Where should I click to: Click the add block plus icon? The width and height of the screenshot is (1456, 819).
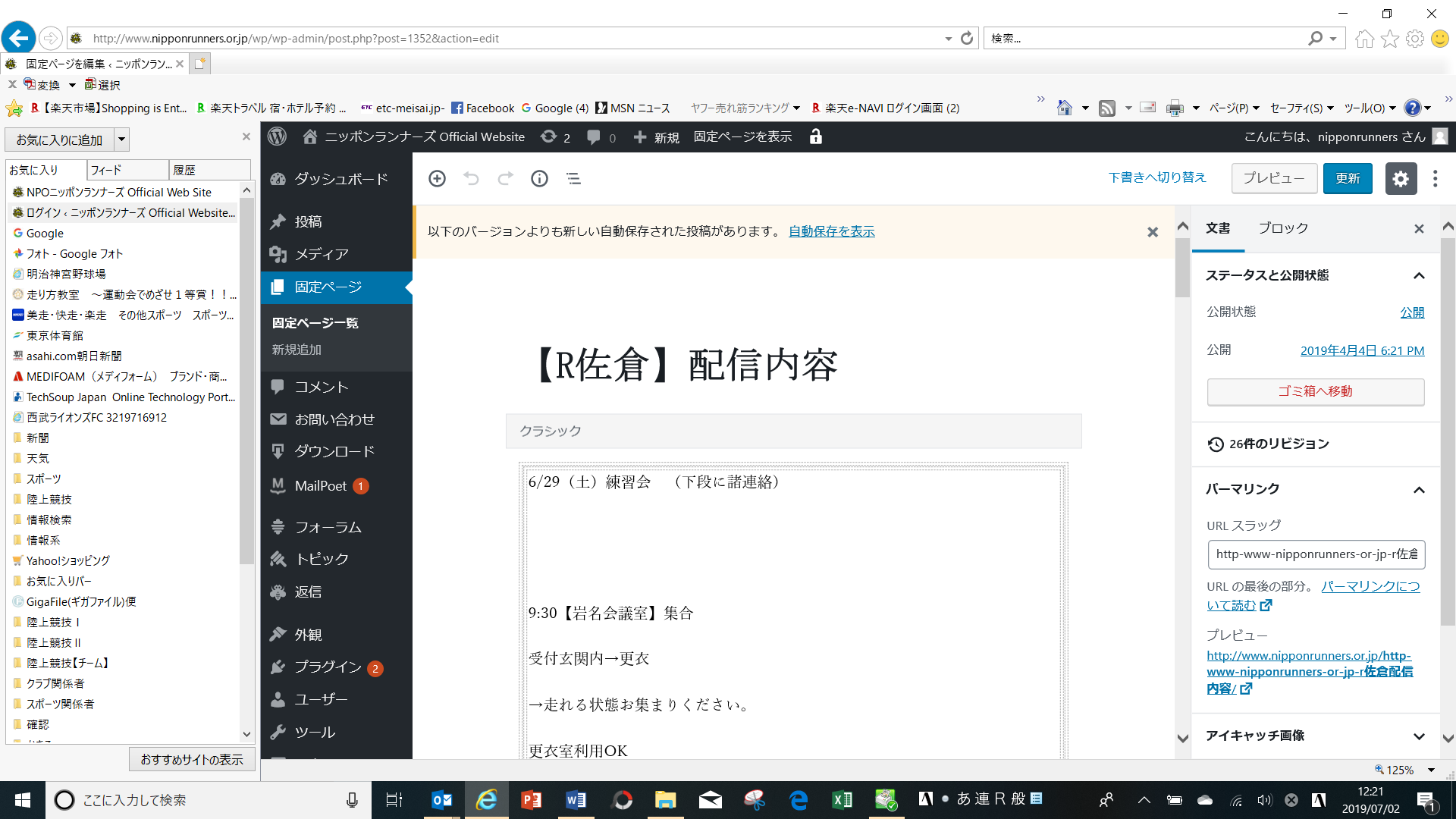click(x=437, y=178)
